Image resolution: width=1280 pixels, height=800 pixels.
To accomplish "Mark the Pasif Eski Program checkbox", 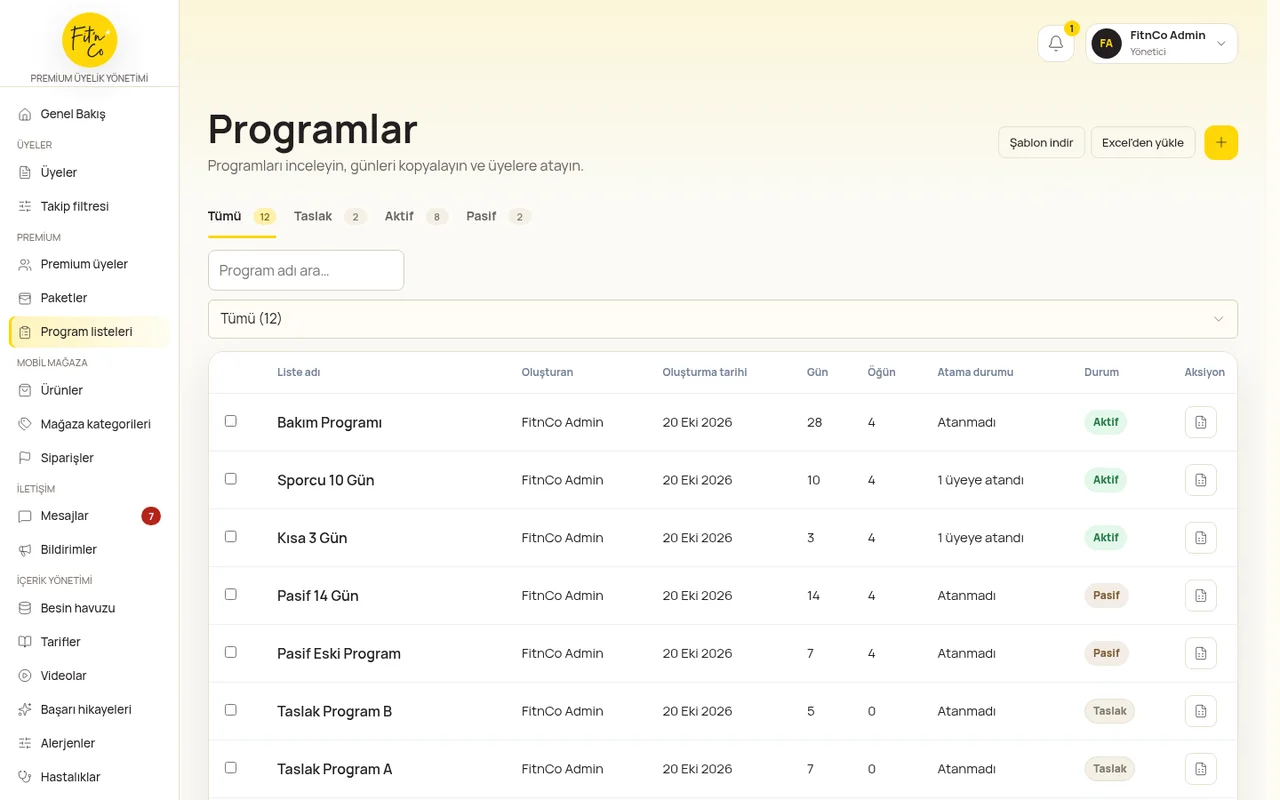I will [x=231, y=652].
